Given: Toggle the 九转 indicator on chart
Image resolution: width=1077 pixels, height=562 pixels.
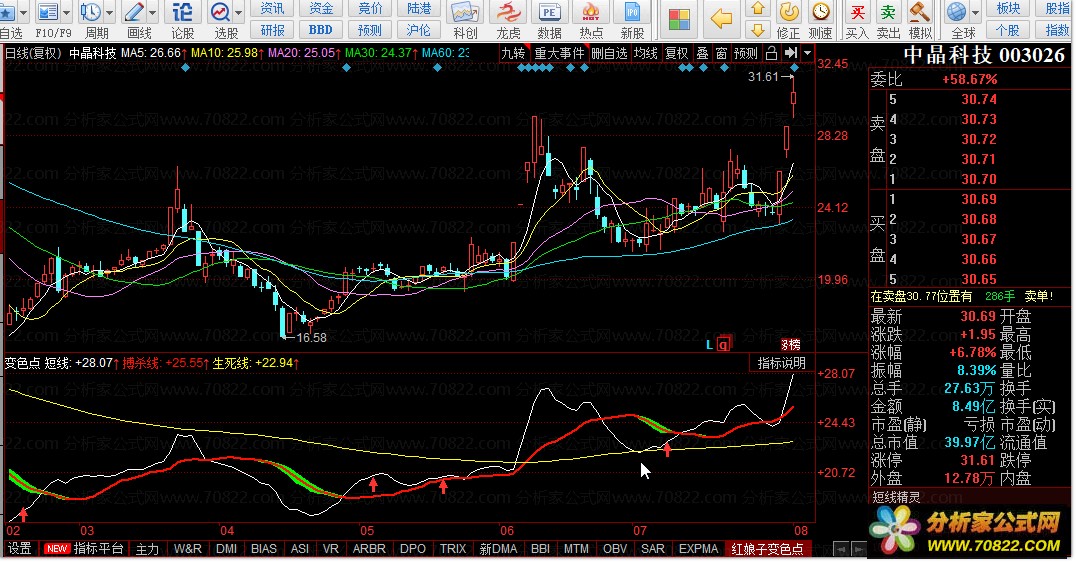Looking at the screenshot, I should (x=513, y=53).
